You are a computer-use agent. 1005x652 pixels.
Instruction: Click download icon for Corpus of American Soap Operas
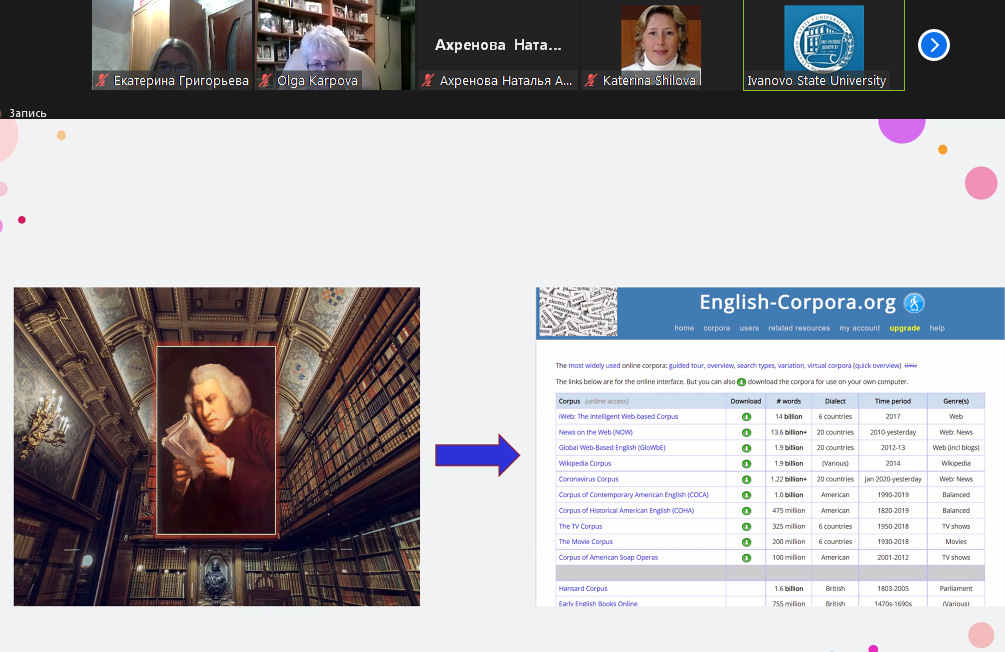tap(746, 558)
